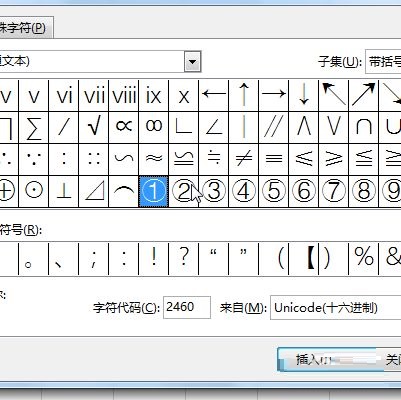
Task: Choose the arc ⌒ symbol
Action: [x=124, y=191]
